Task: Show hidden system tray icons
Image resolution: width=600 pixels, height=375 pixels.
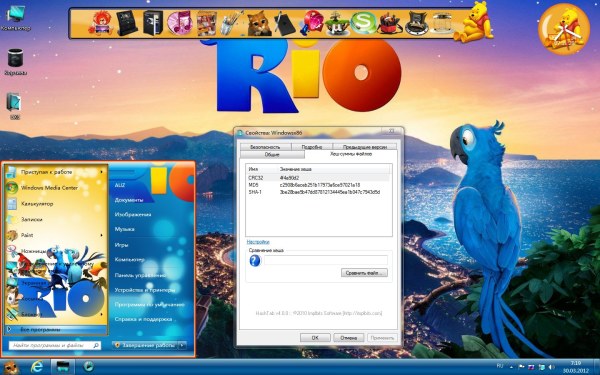Action: pyautogui.click(x=511, y=367)
